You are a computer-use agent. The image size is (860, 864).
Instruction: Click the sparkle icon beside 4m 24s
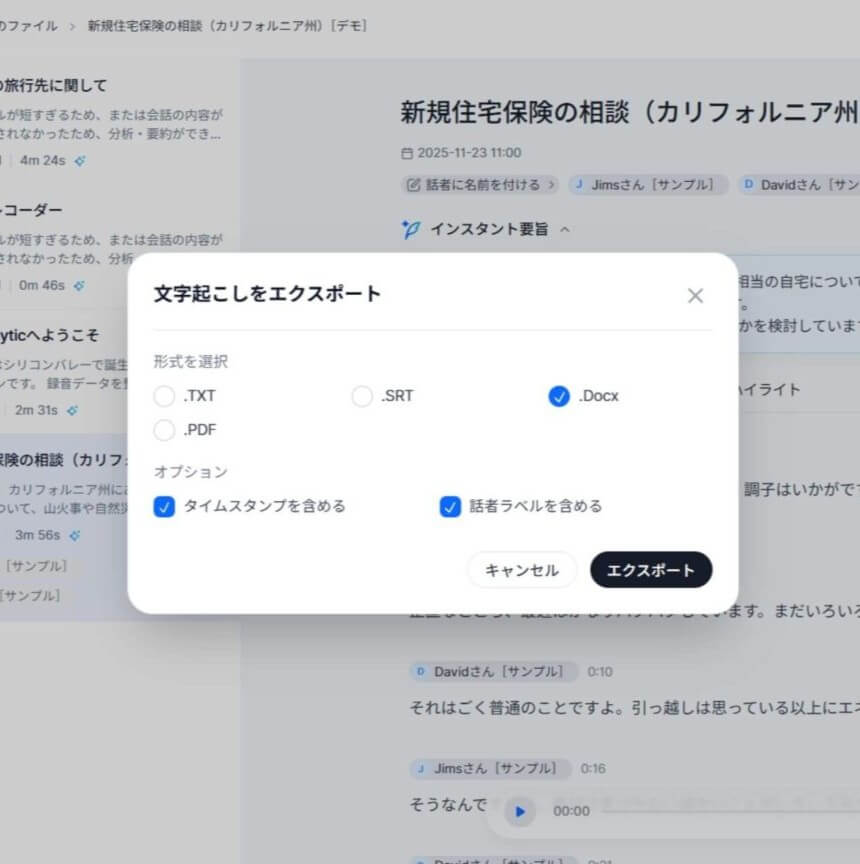tap(80, 161)
